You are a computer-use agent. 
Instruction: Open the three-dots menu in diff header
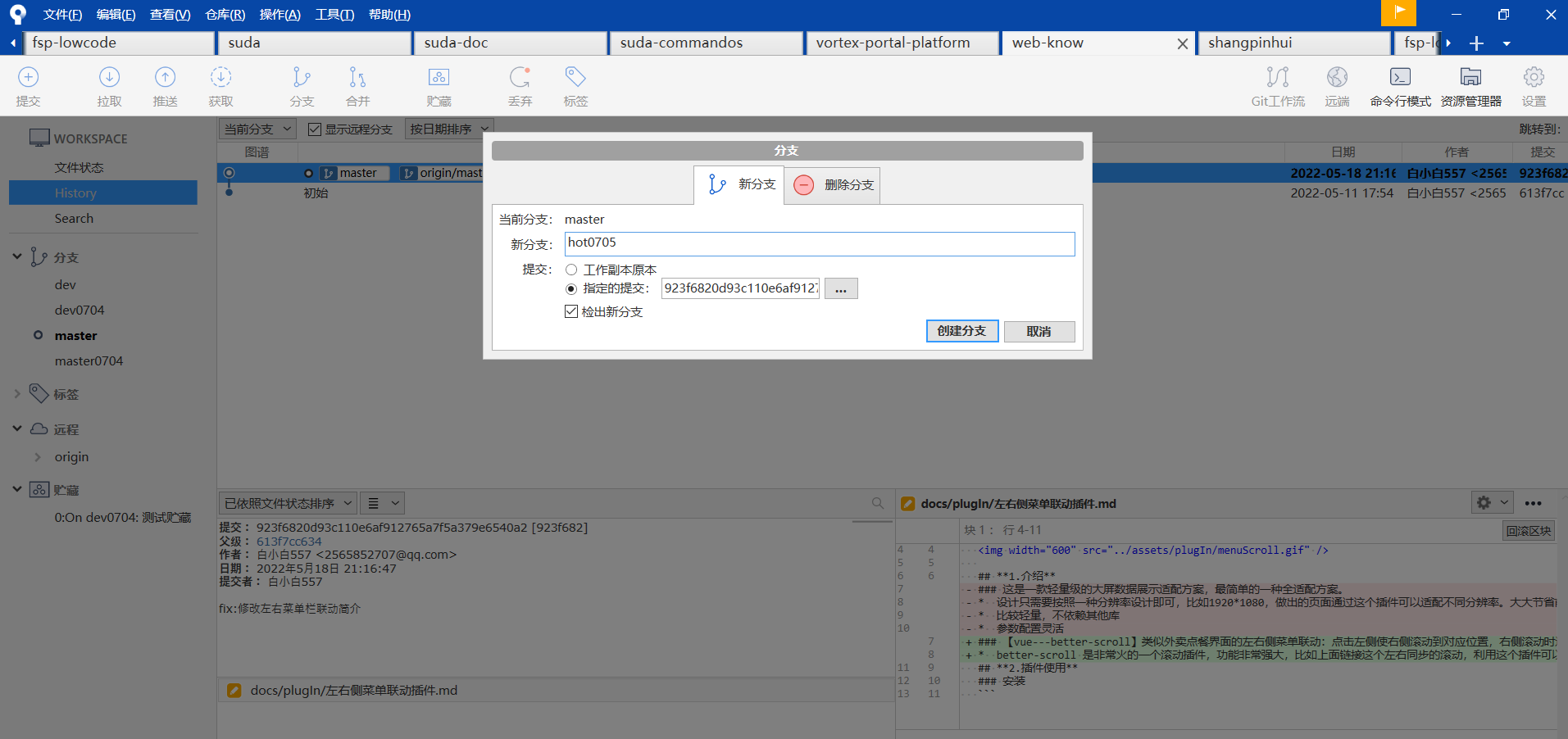pyautogui.click(x=1534, y=503)
